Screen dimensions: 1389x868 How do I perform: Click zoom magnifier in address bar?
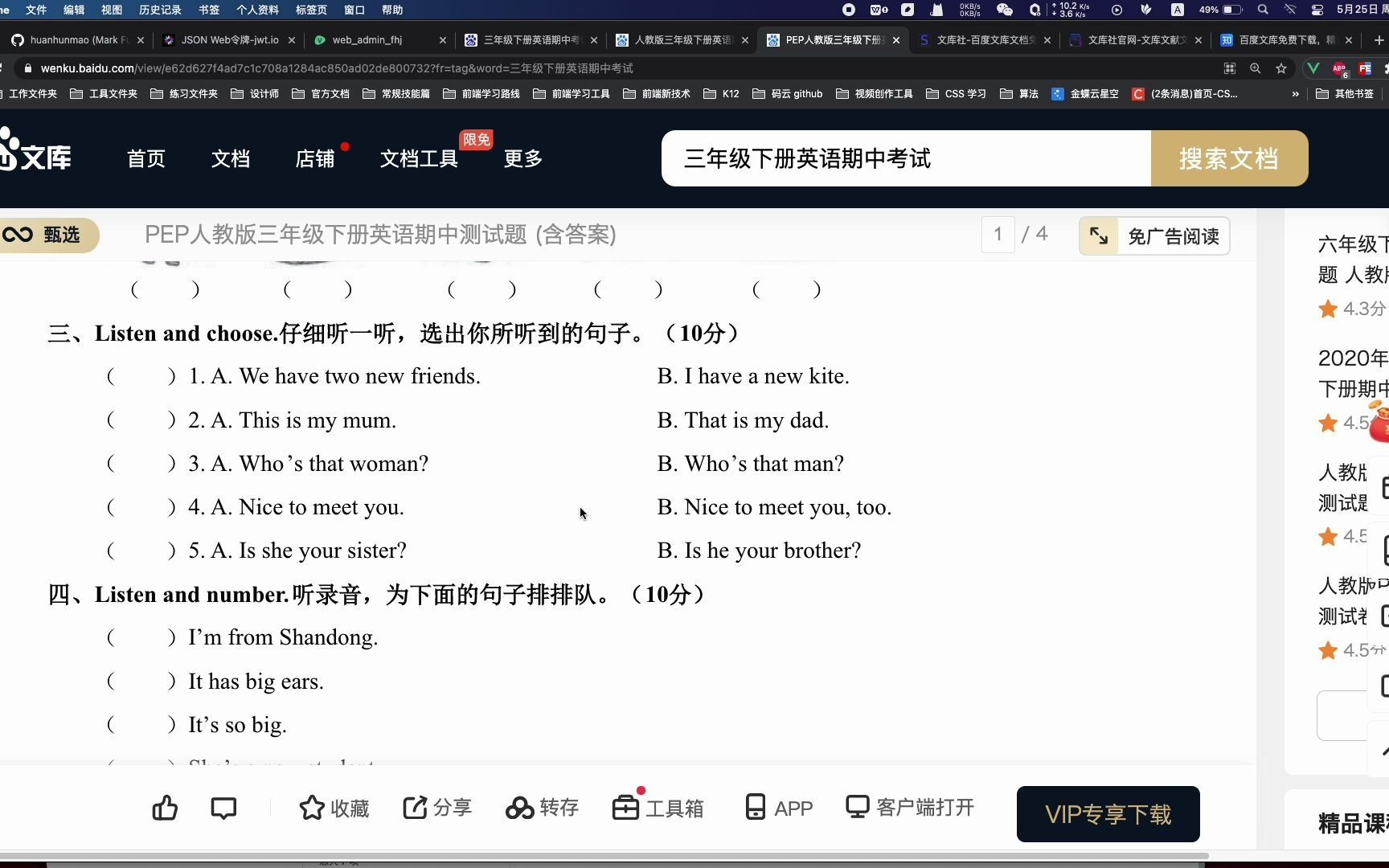point(1255,68)
